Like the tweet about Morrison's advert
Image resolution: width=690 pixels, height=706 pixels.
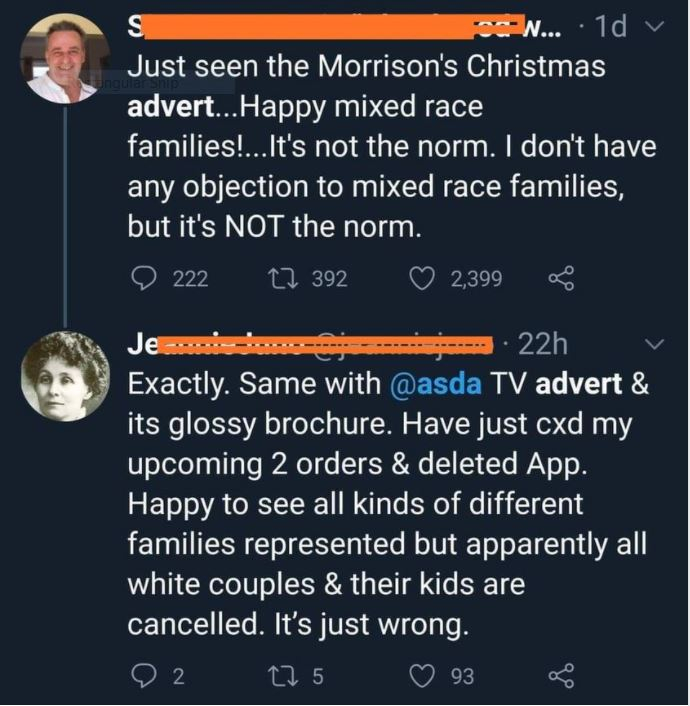click(x=424, y=279)
